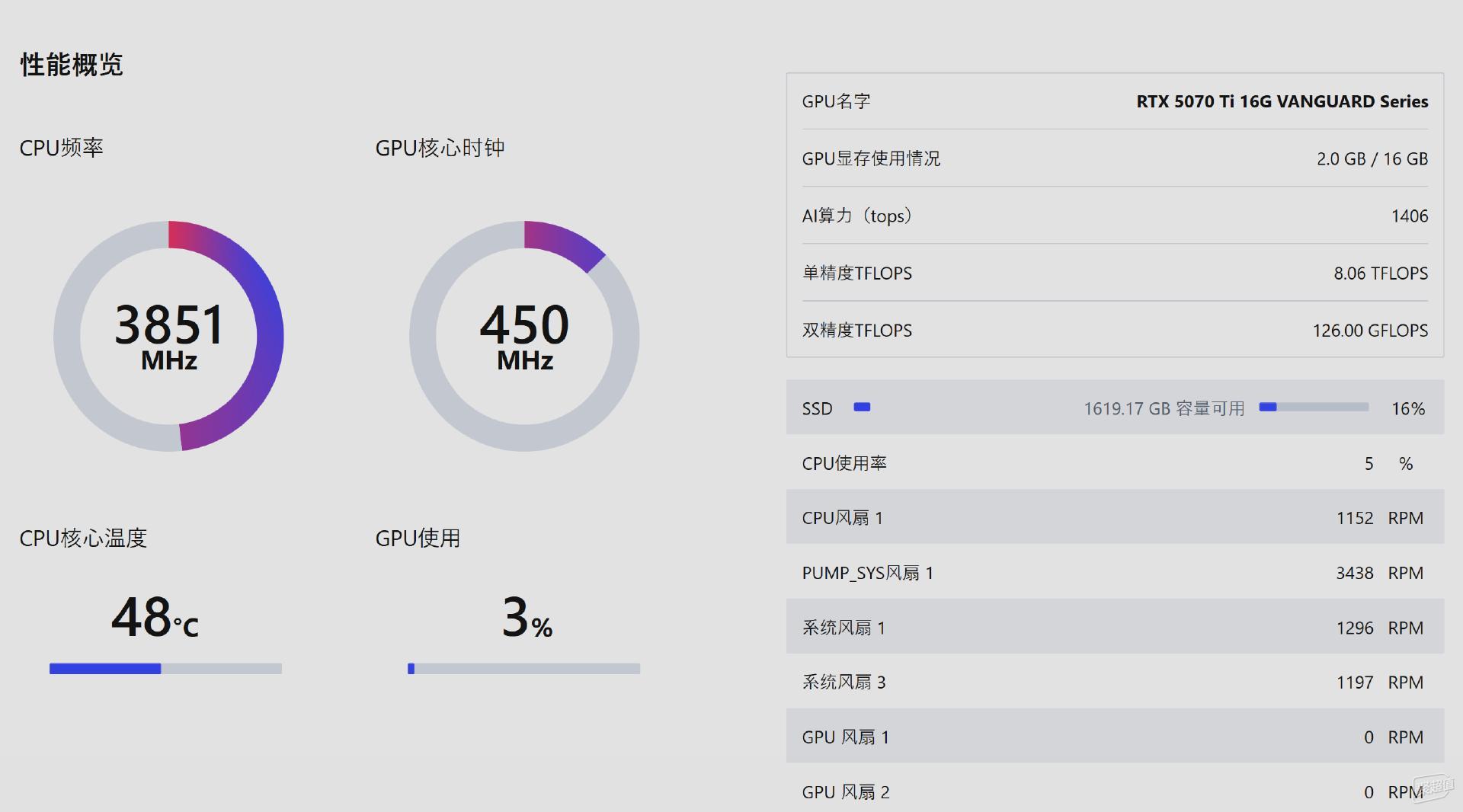Click the GPU 风扇 1 row label
1463x812 pixels.
pos(846,737)
